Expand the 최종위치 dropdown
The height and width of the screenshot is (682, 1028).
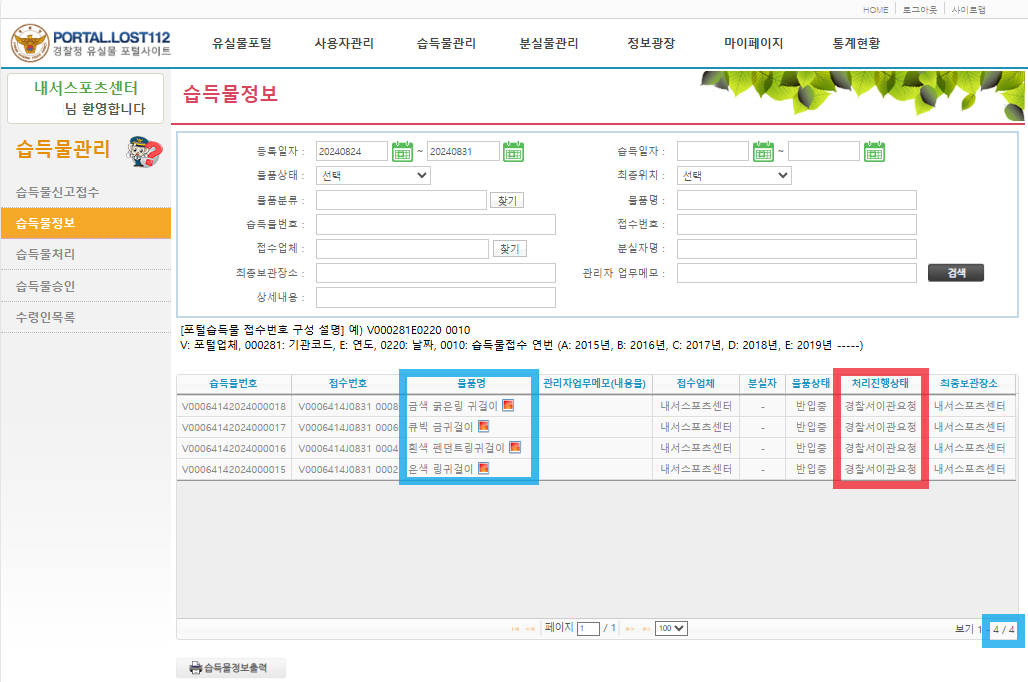[x=734, y=176]
